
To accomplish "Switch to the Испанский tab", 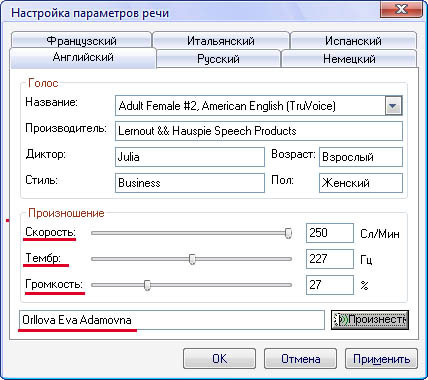I will pyautogui.click(x=353, y=41).
